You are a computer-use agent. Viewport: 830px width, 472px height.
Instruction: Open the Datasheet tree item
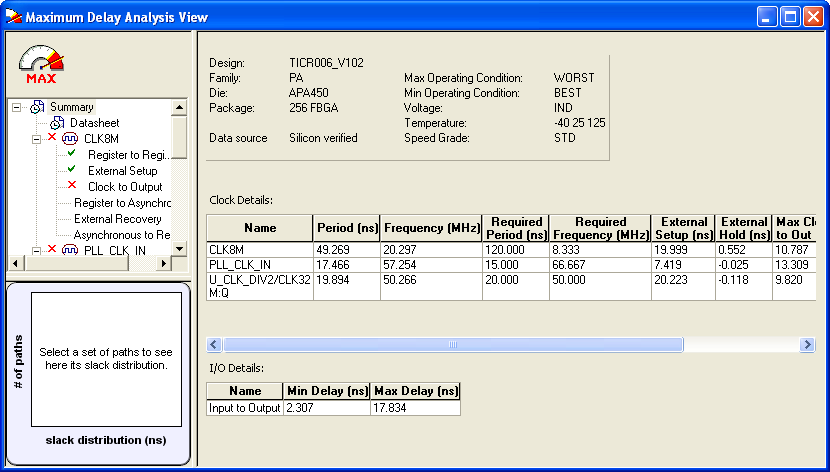[x=95, y=123]
